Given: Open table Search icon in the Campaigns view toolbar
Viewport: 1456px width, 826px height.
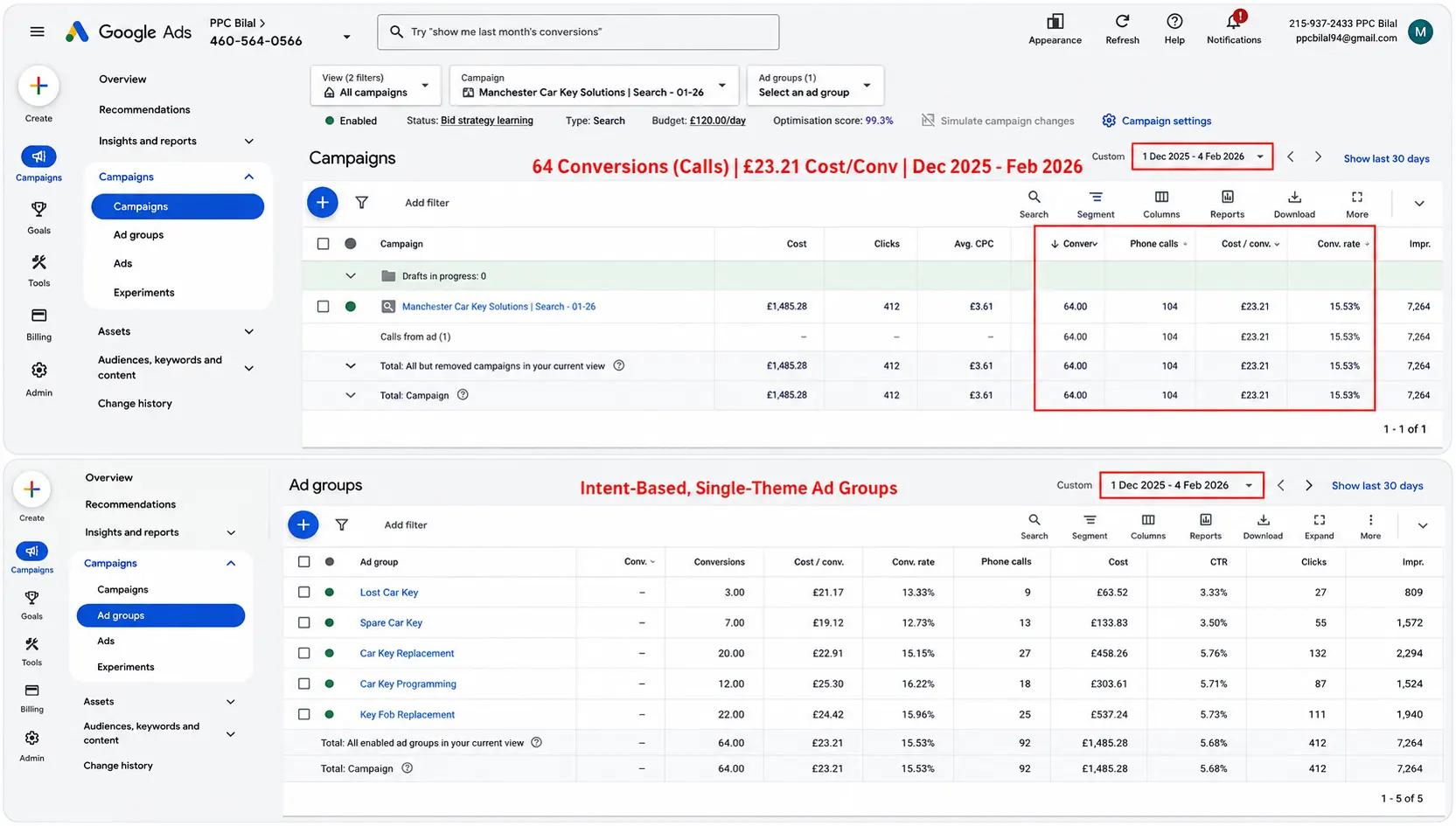Looking at the screenshot, I should [1034, 198].
